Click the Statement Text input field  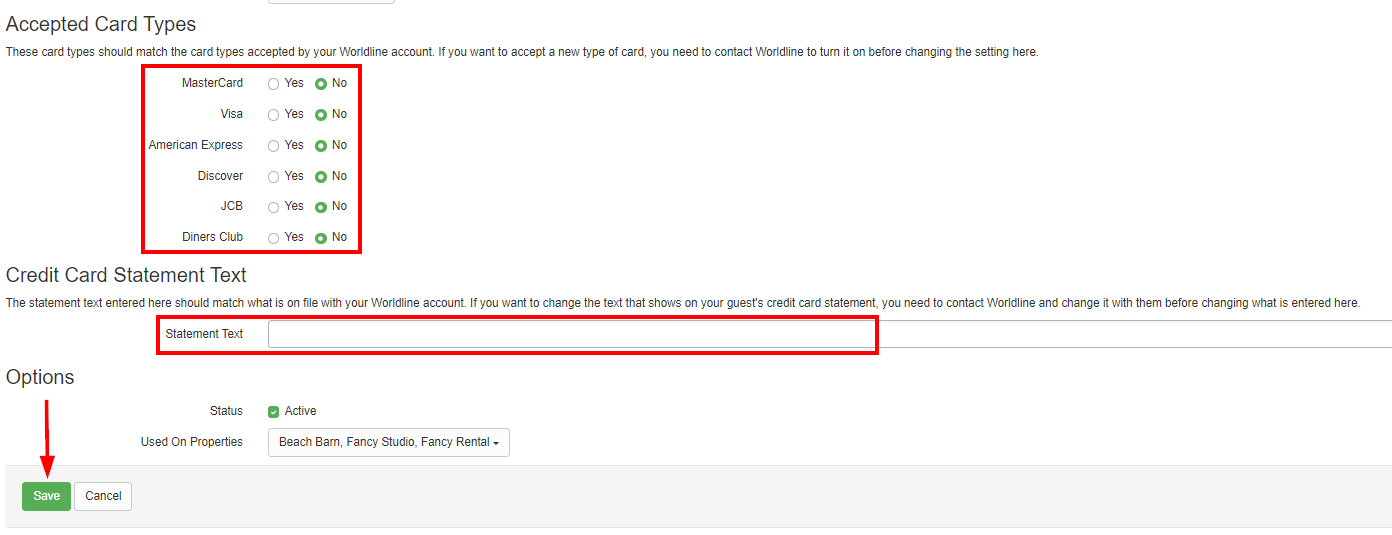(x=570, y=334)
